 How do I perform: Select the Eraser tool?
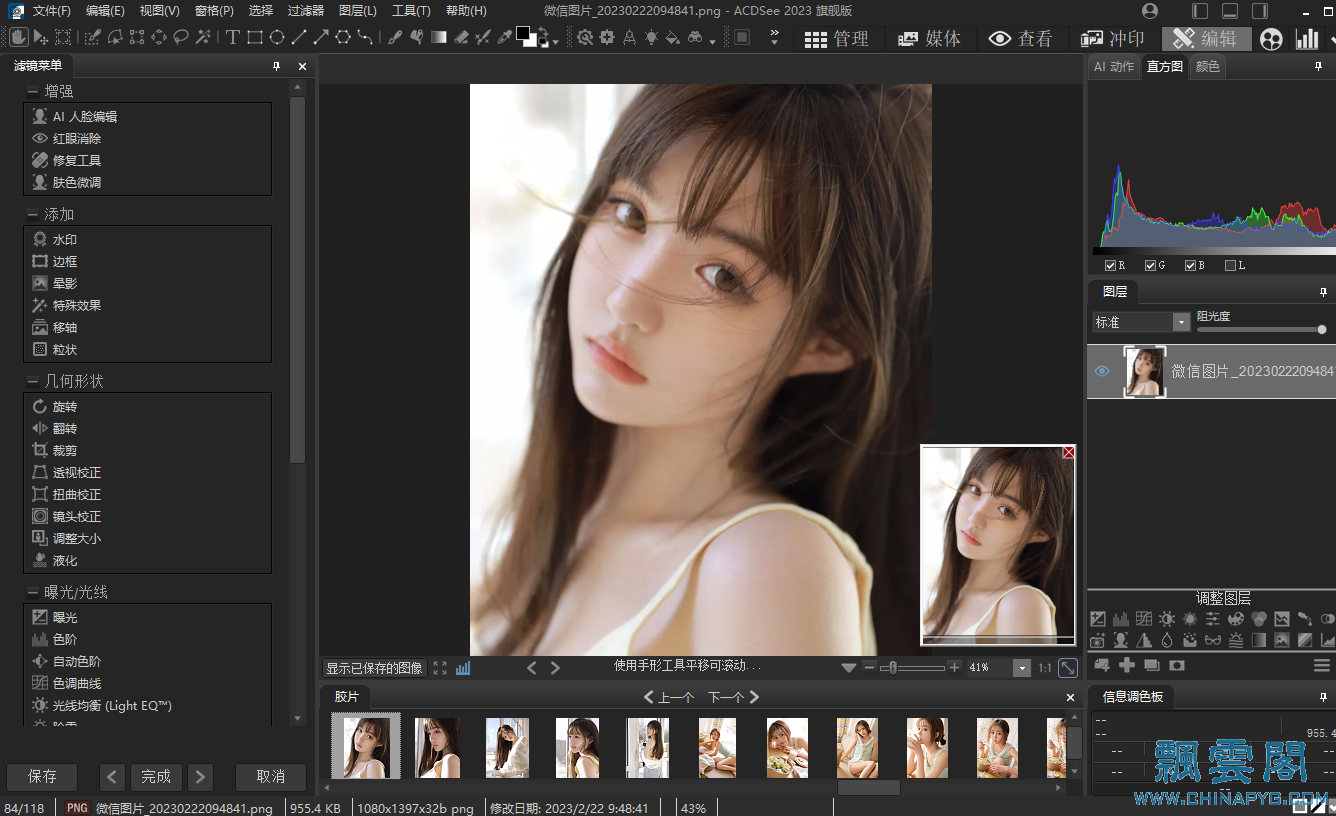[461, 38]
